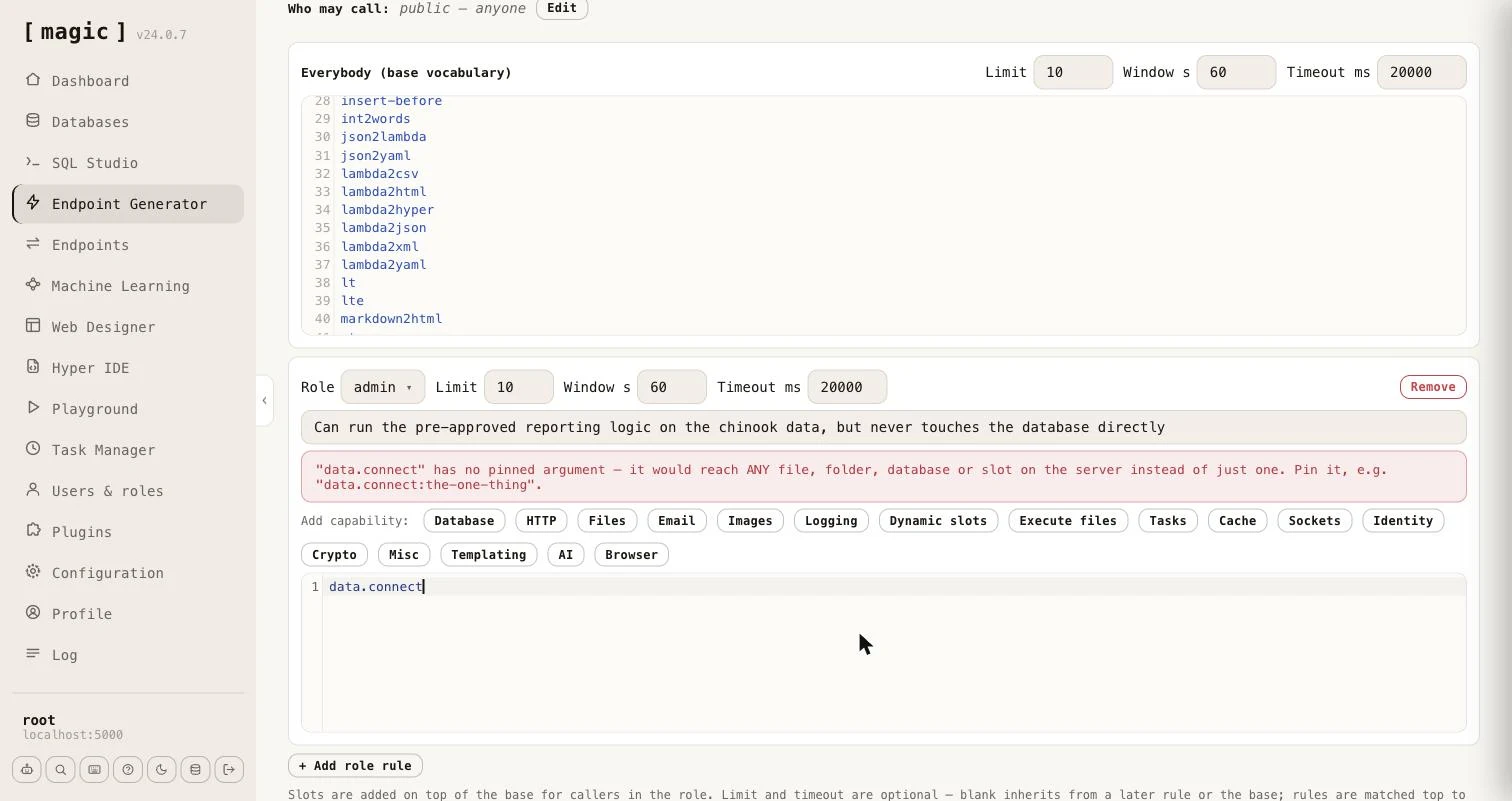Image resolution: width=1512 pixels, height=801 pixels.
Task: Click the database icon in bottom toolbar
Action: (x=195, y=770)
